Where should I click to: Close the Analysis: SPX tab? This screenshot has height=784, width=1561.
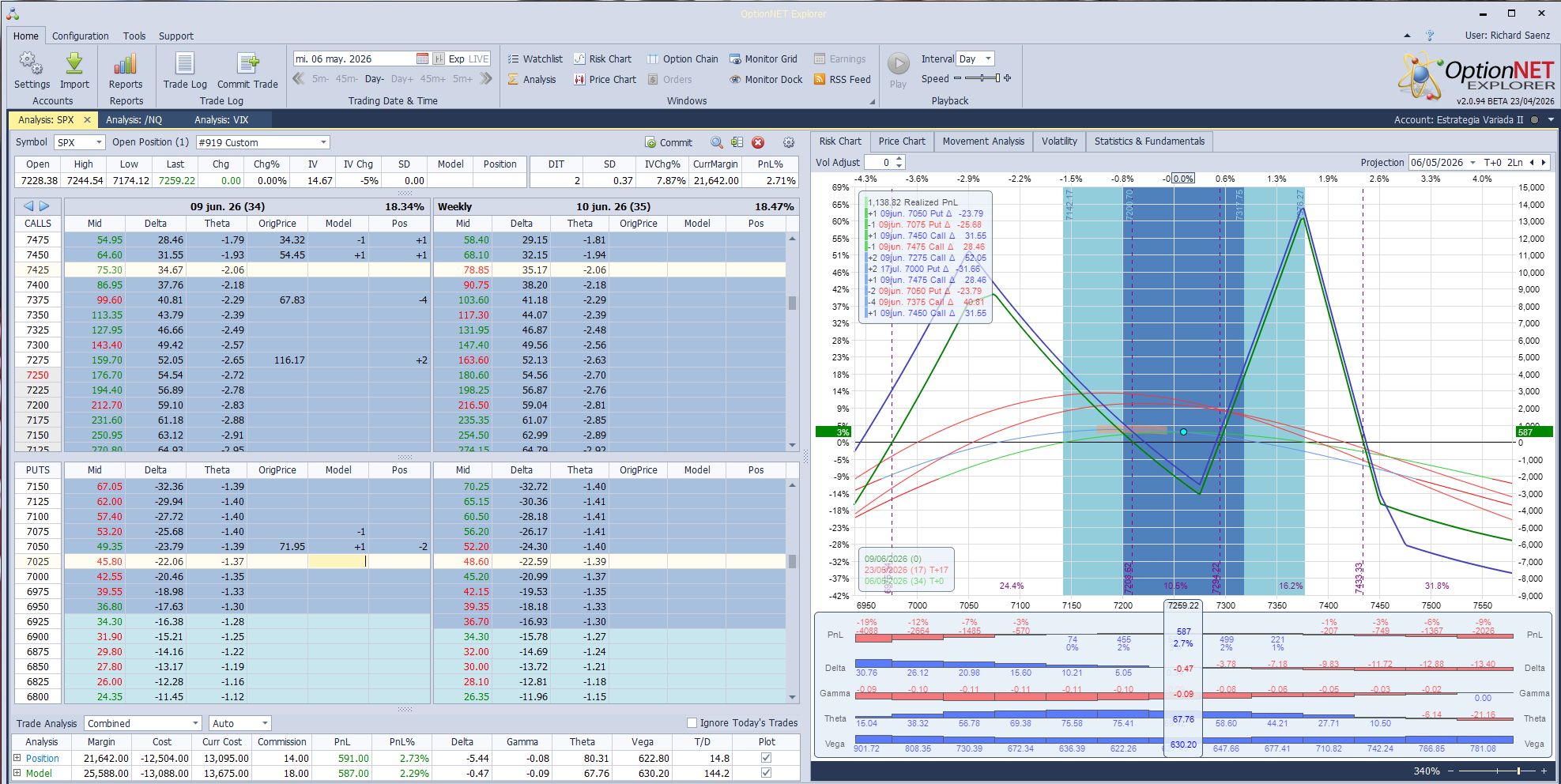tap(87, 120)
